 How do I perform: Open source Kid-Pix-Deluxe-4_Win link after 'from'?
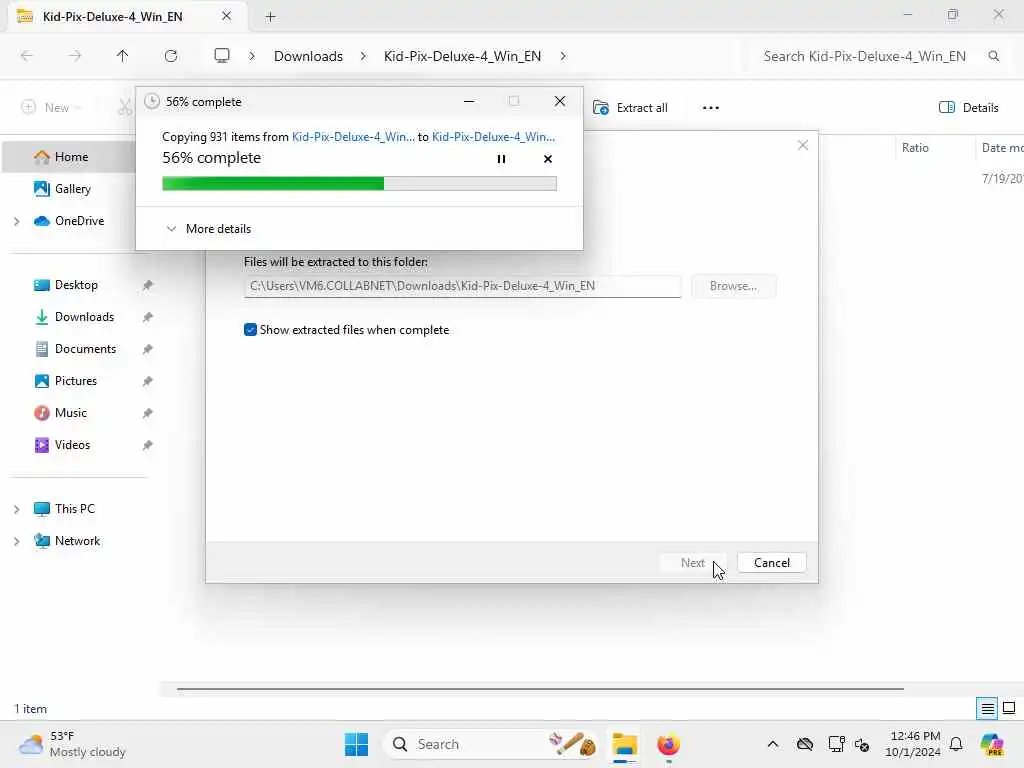(353, 136)
